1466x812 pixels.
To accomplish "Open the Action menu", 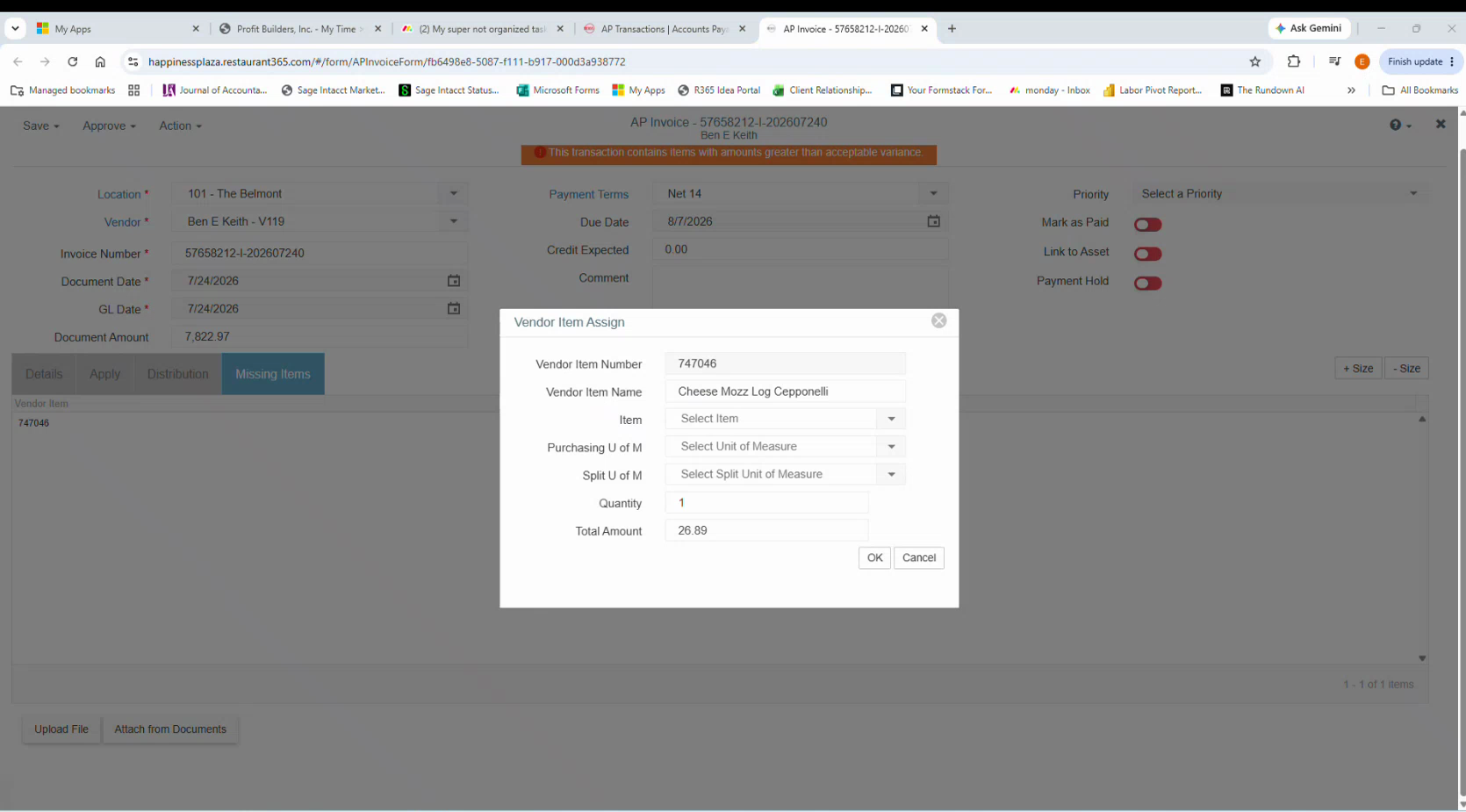I will pos(180,126).
